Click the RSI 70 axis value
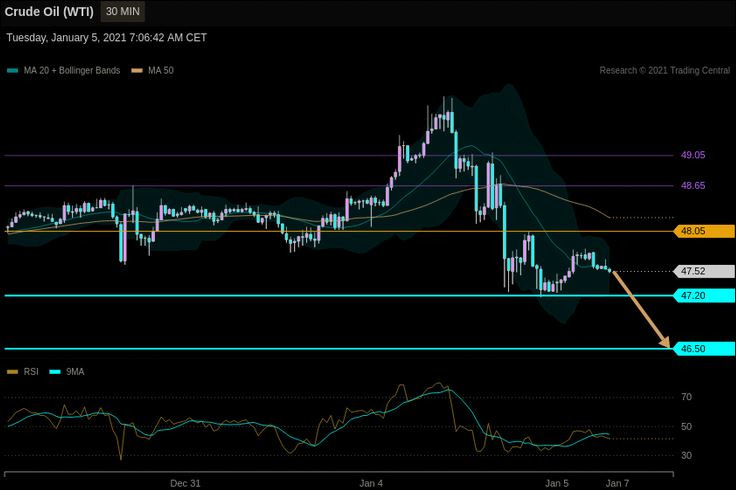The width and height of the screenshot is (736, 490). [686, 397]
